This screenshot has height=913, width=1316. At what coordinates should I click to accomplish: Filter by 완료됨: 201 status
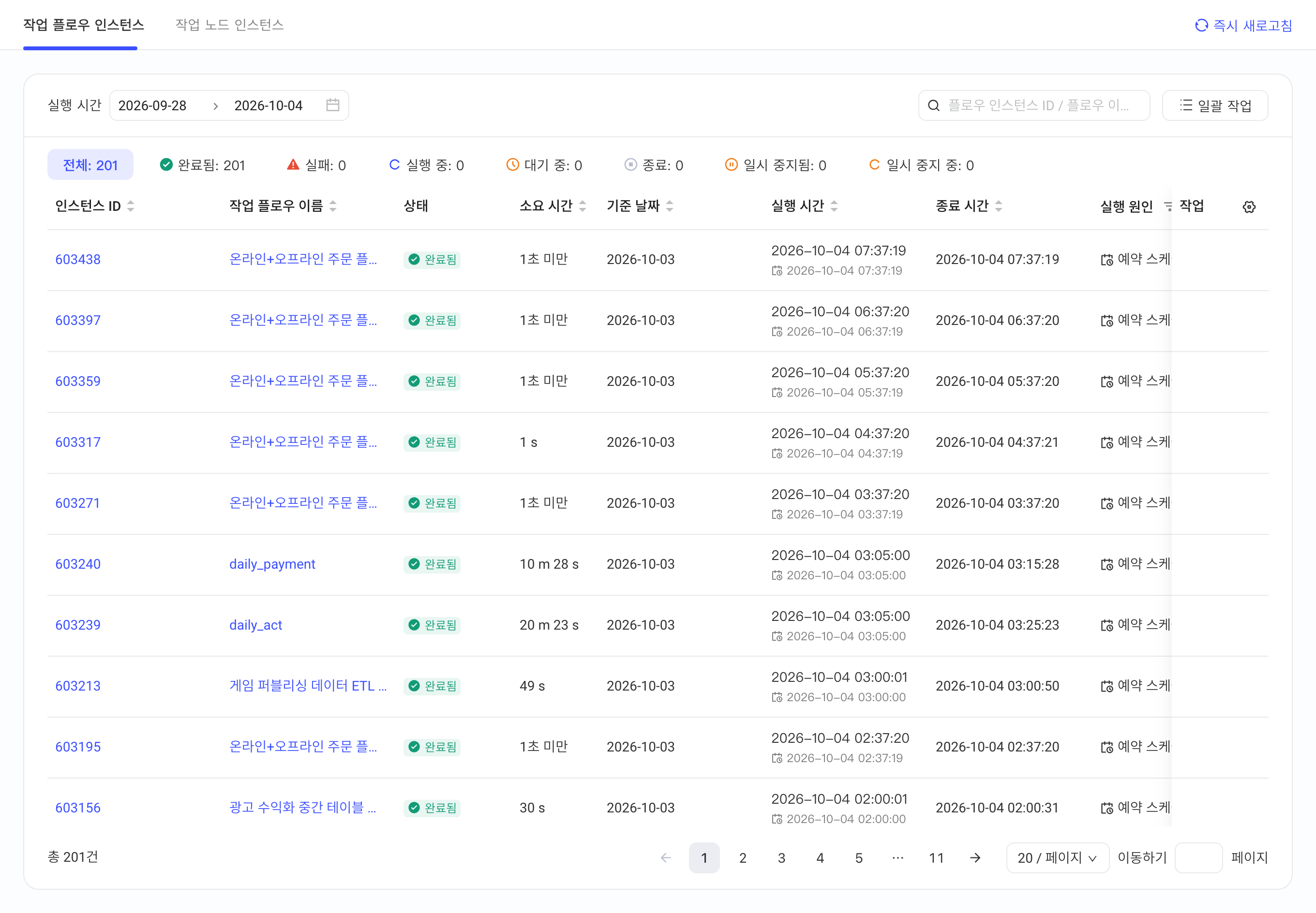point(203,165)
